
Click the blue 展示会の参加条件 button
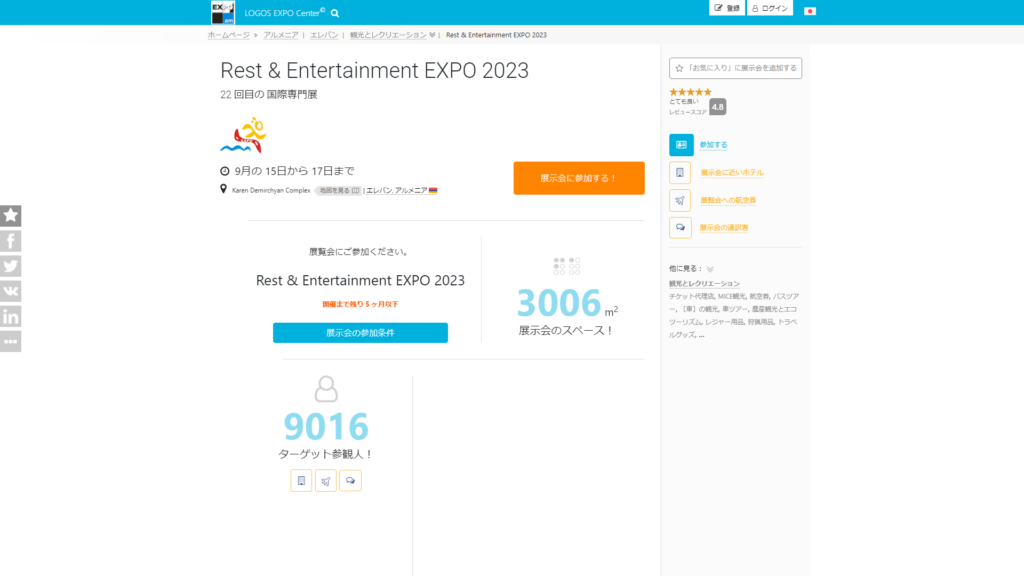(x=360, y=333)
